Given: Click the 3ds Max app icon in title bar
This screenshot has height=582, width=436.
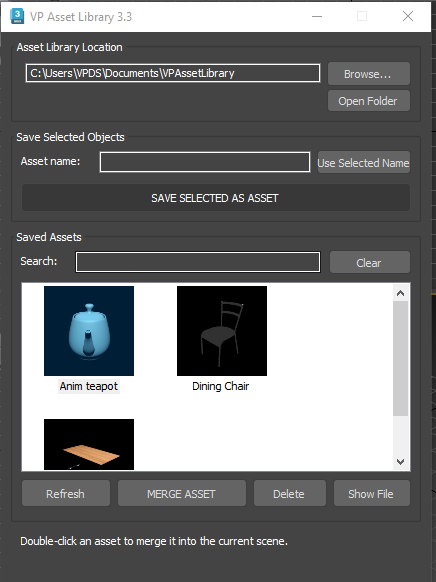Looking at the screenshot, I should [17, 16].
